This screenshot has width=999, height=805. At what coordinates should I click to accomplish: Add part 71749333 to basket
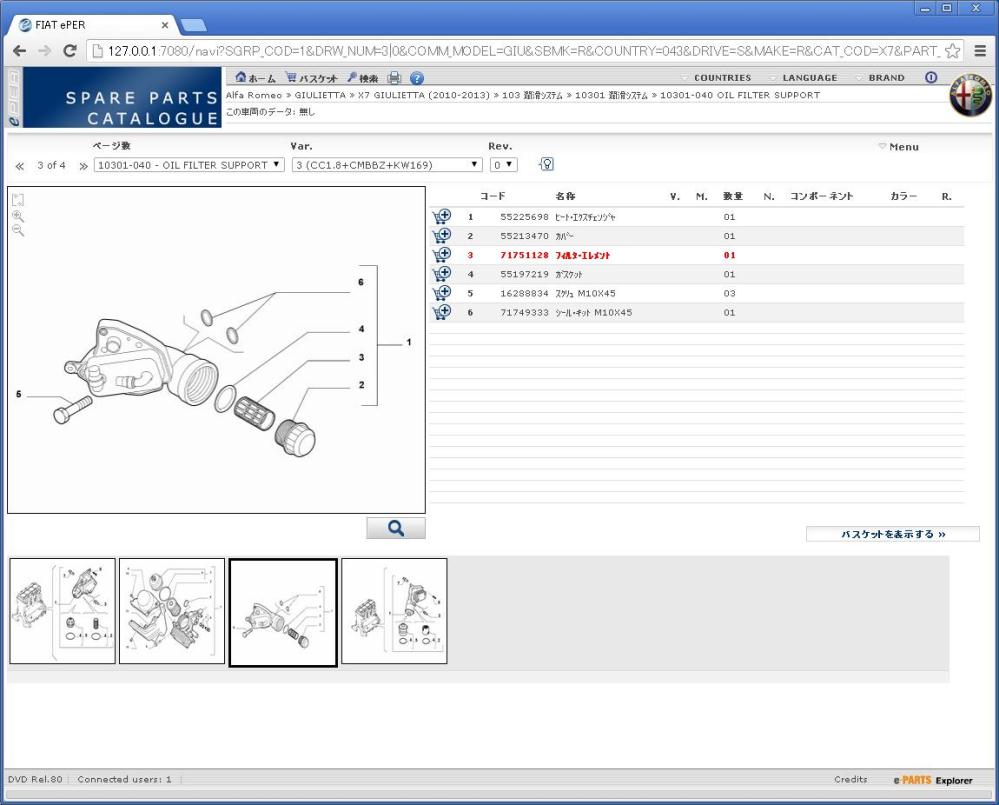[x=442, y=312]
